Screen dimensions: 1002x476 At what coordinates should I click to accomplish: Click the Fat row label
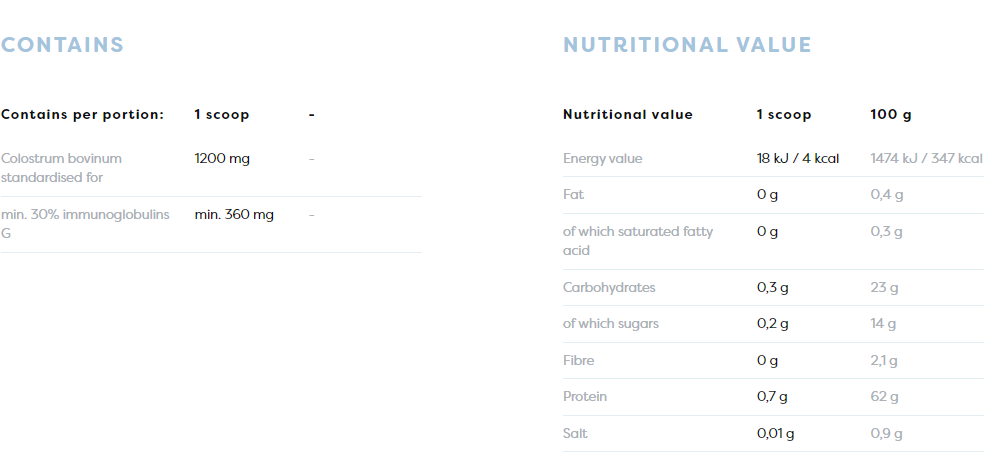pyautogui.click(x=573, y=195)
